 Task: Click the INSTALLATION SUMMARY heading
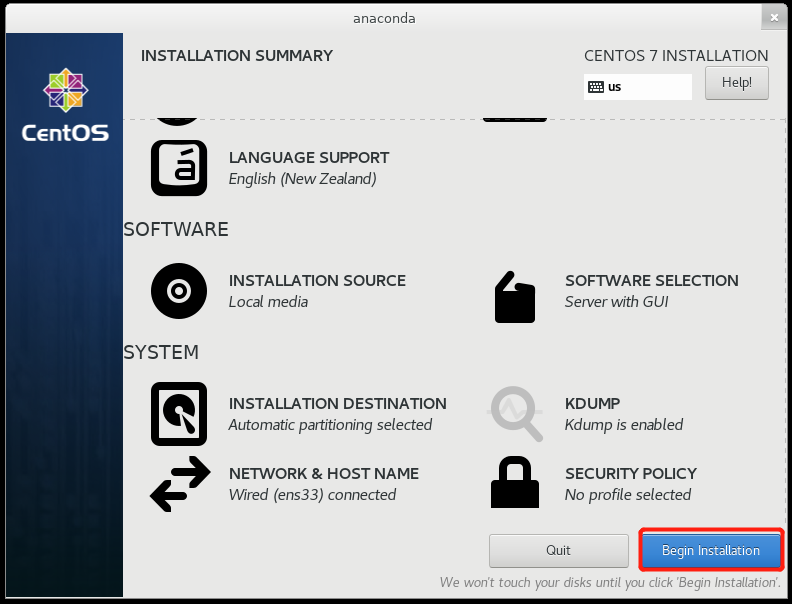[x=237, y=56]
